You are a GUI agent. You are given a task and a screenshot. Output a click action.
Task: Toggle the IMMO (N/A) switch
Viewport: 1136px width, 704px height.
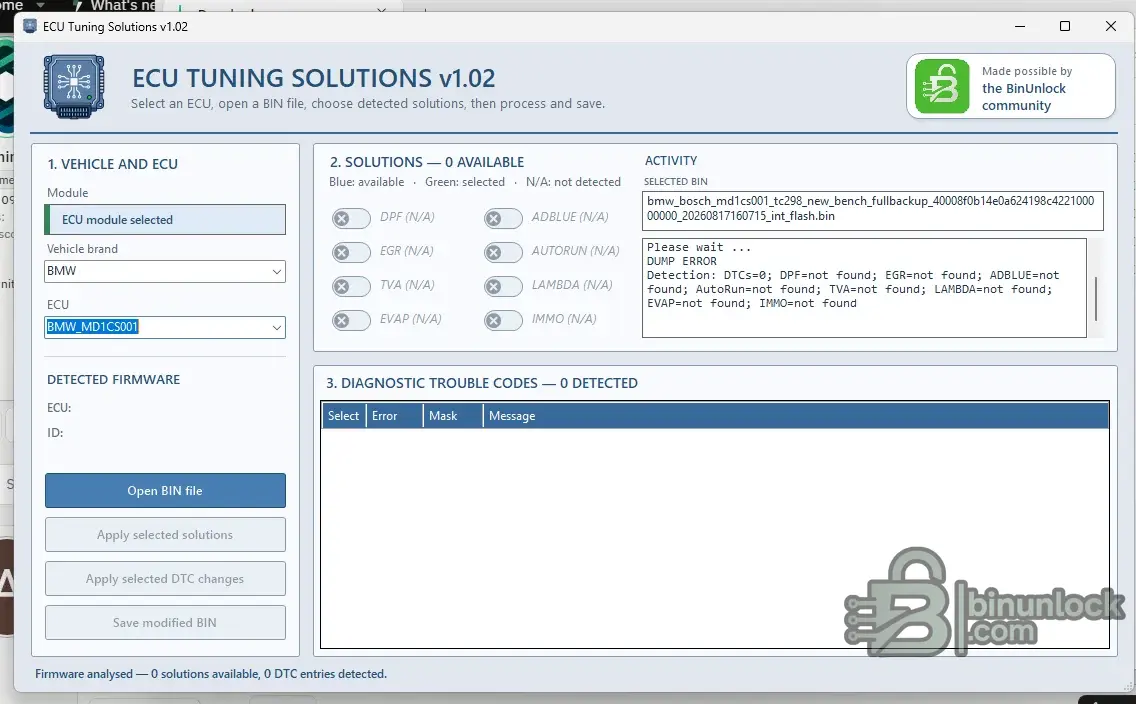pyautogui.click(x=504, y=320)
